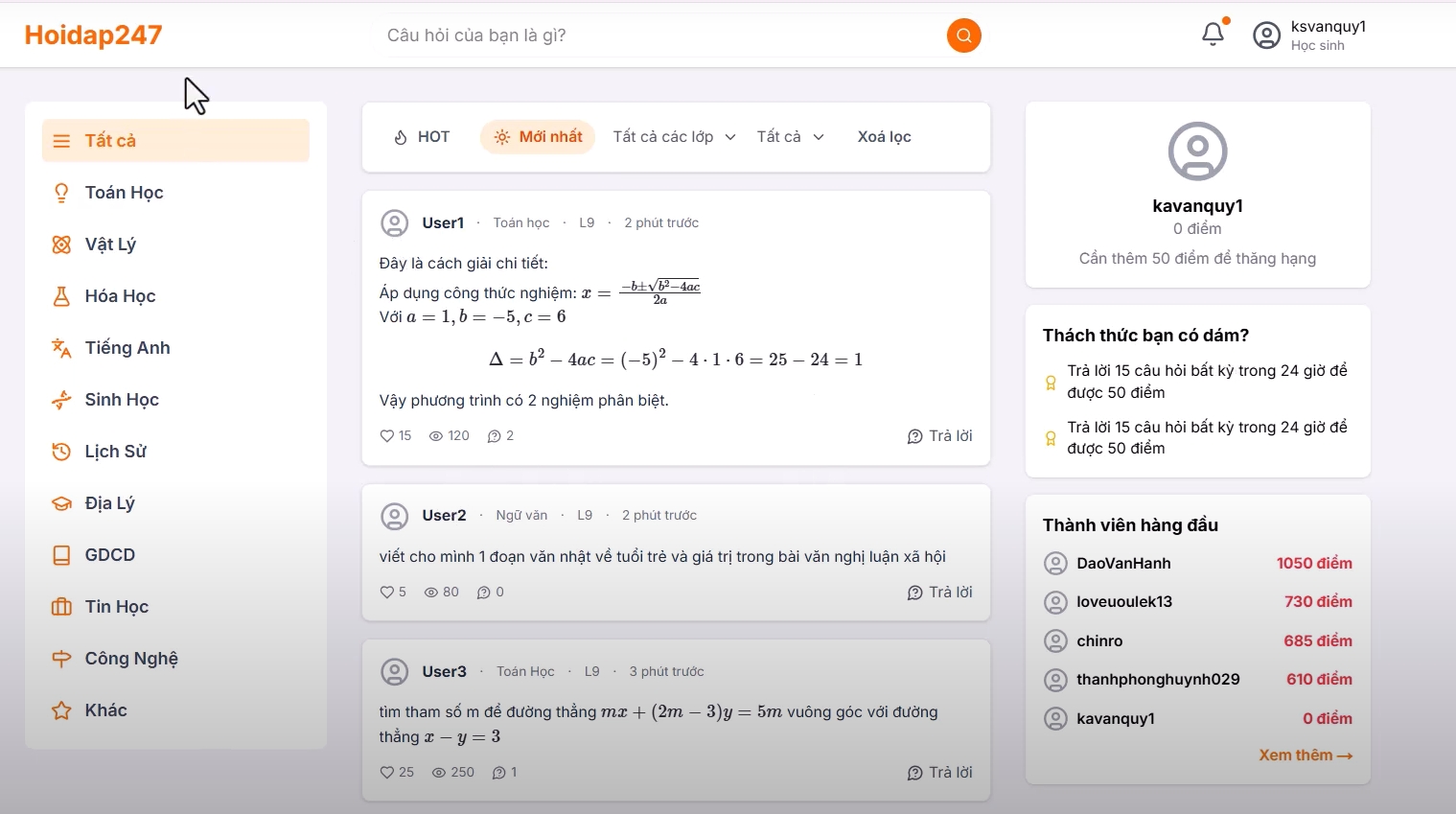
Task: Open notifications bell icon
Action: [1213, 35]
